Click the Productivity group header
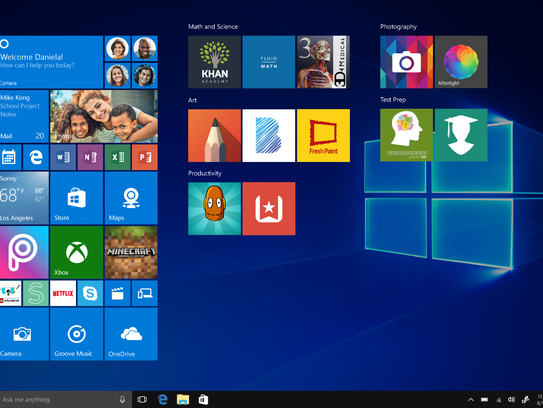 pyautogui.click(x=205, y=173)
